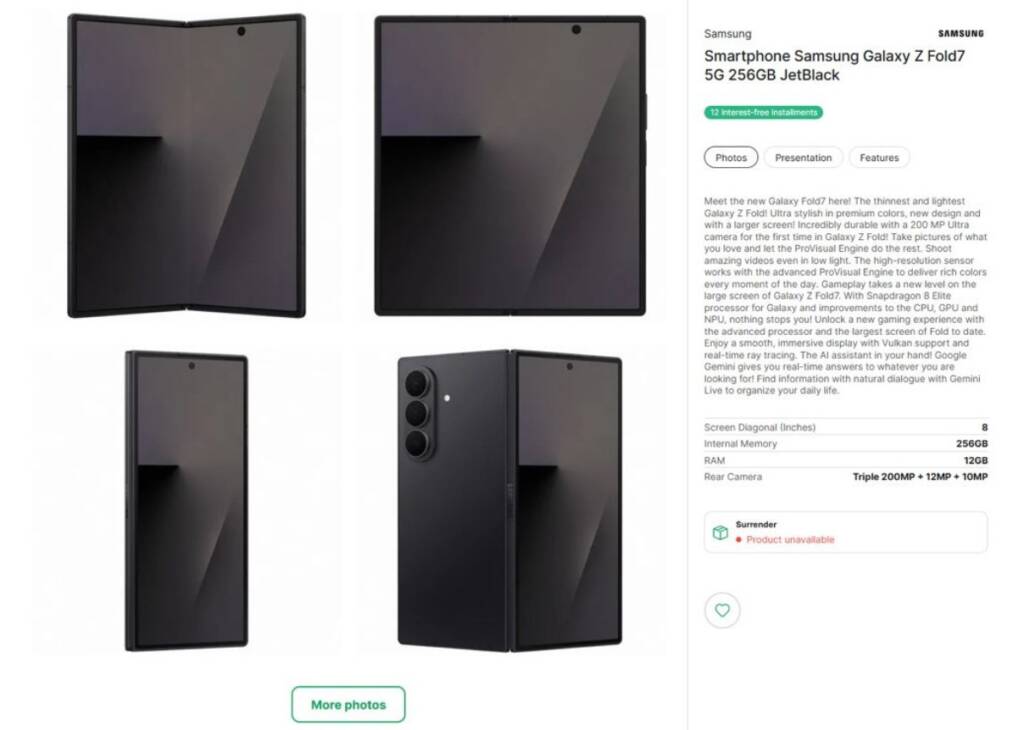Image resolution: width=1024 pixels, height=730 pixels.
Task: Click the green delivery box icon
Action: [720, 533]
